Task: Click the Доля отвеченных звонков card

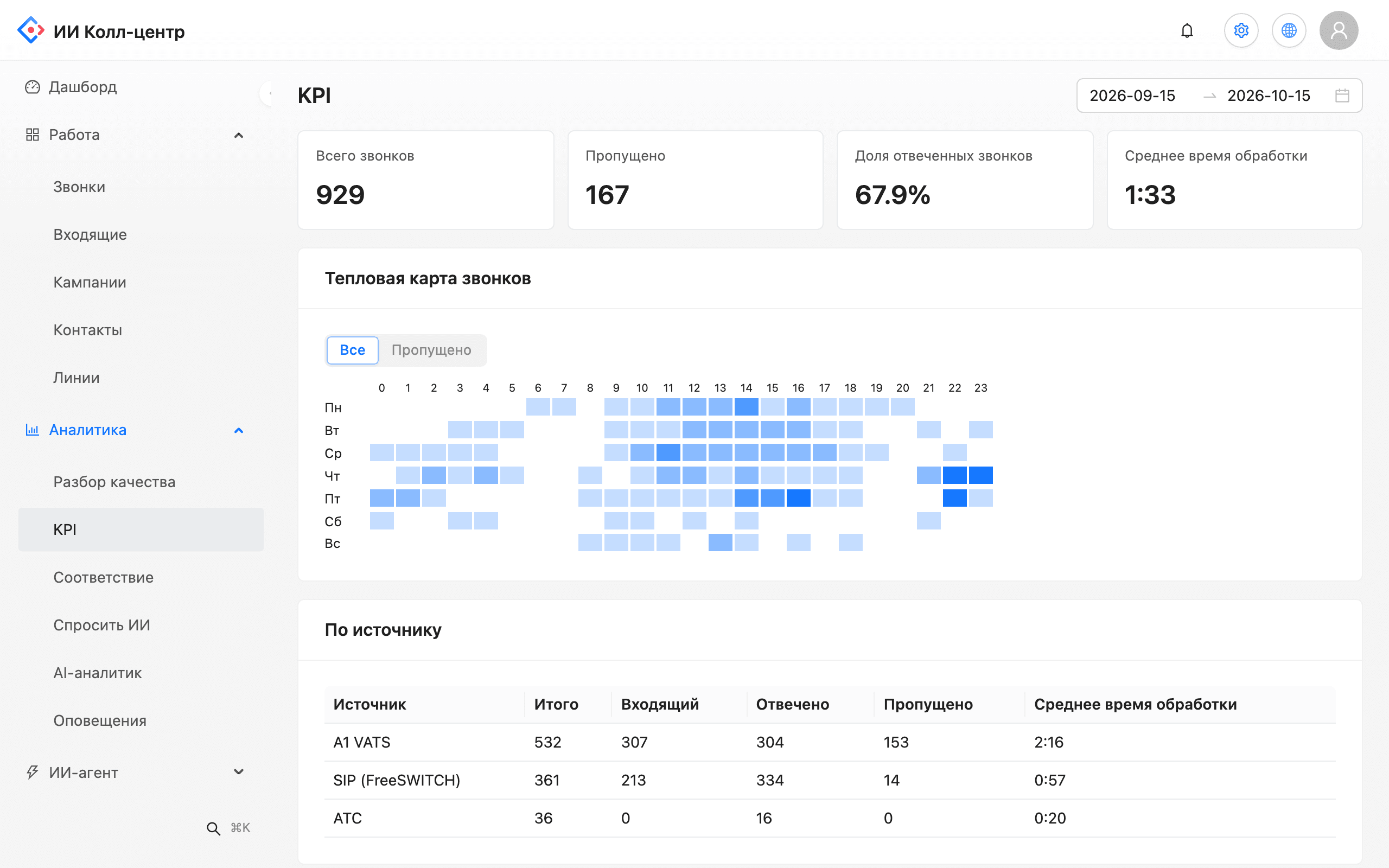Action: [965, 180]
